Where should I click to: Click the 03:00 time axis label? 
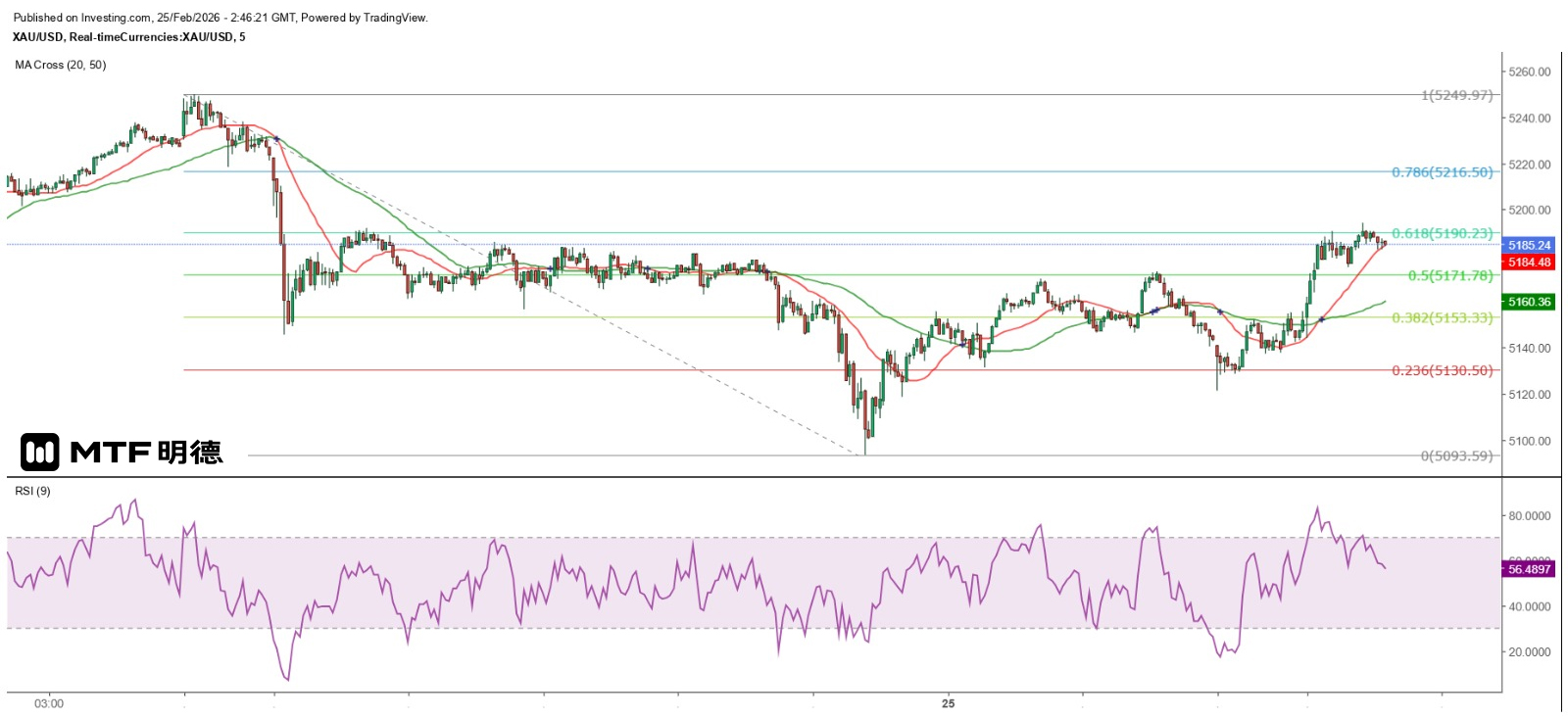click(x=49, y=703)
